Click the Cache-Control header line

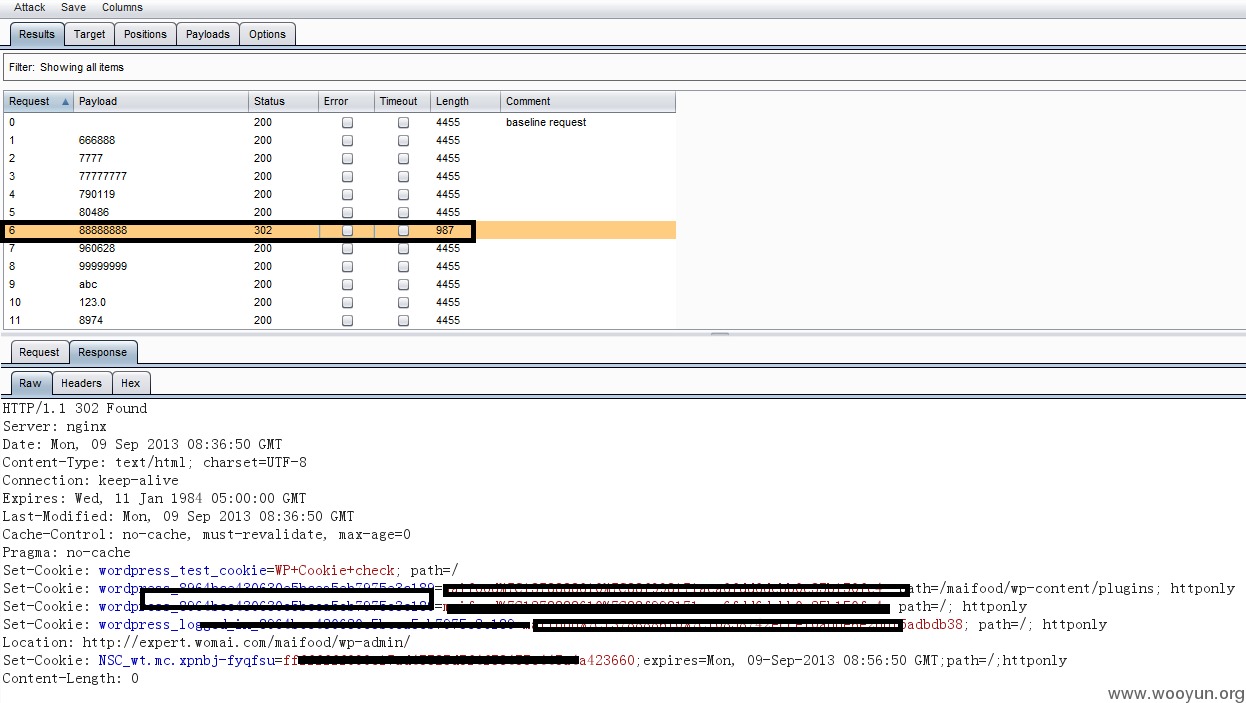(x=206, y=534)
